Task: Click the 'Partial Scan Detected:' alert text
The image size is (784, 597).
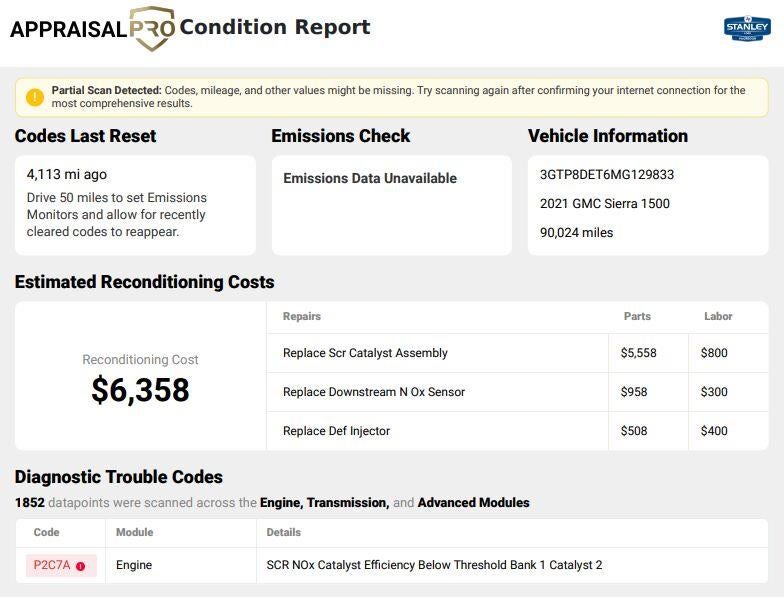Action: tap(106, 90)
